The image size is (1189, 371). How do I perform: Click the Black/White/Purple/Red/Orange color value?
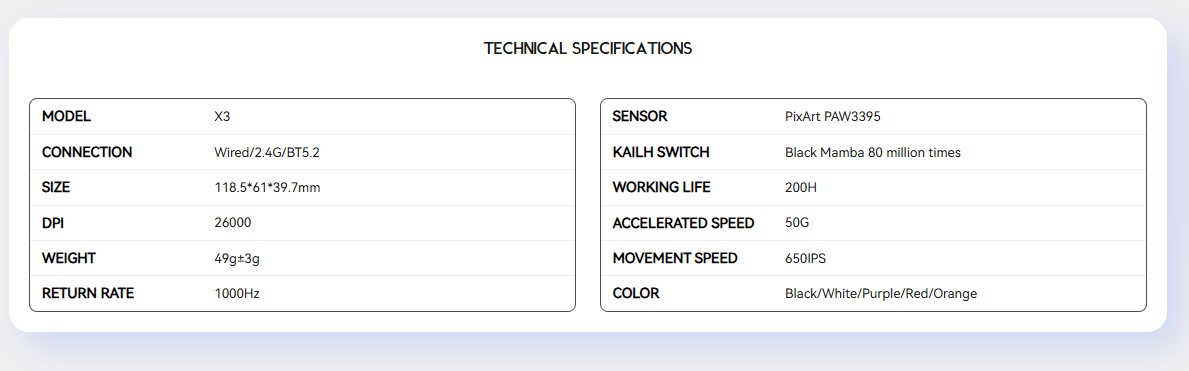(881, 294)
